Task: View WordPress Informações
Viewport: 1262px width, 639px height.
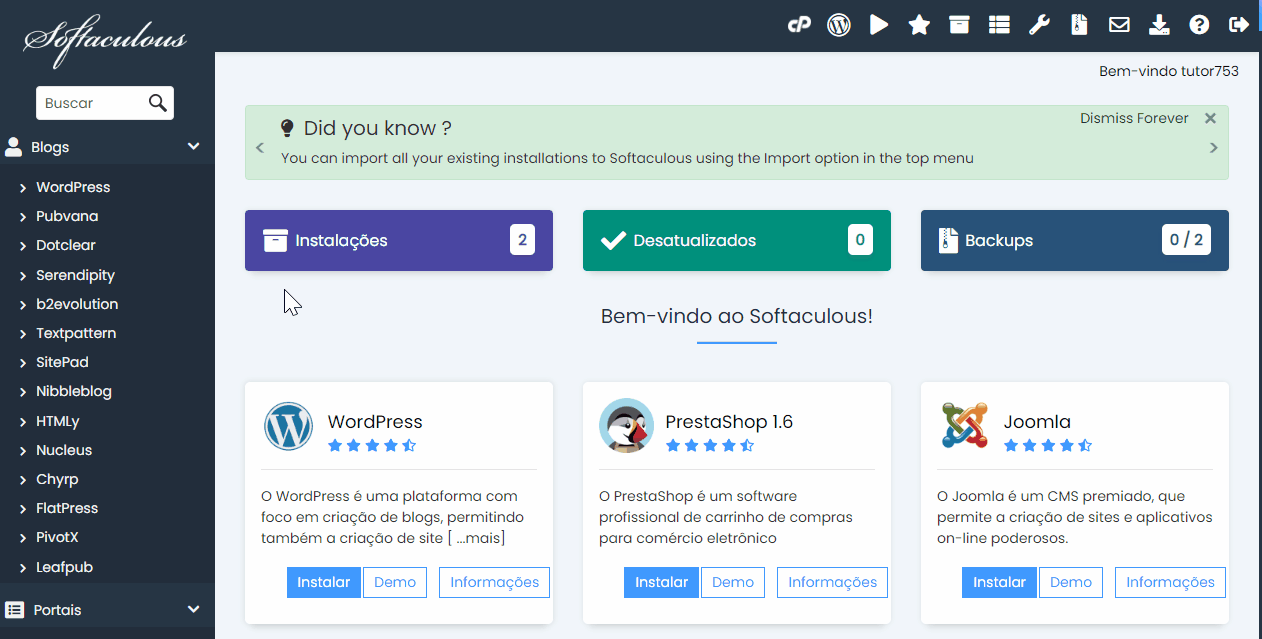Action: (495, 582)
